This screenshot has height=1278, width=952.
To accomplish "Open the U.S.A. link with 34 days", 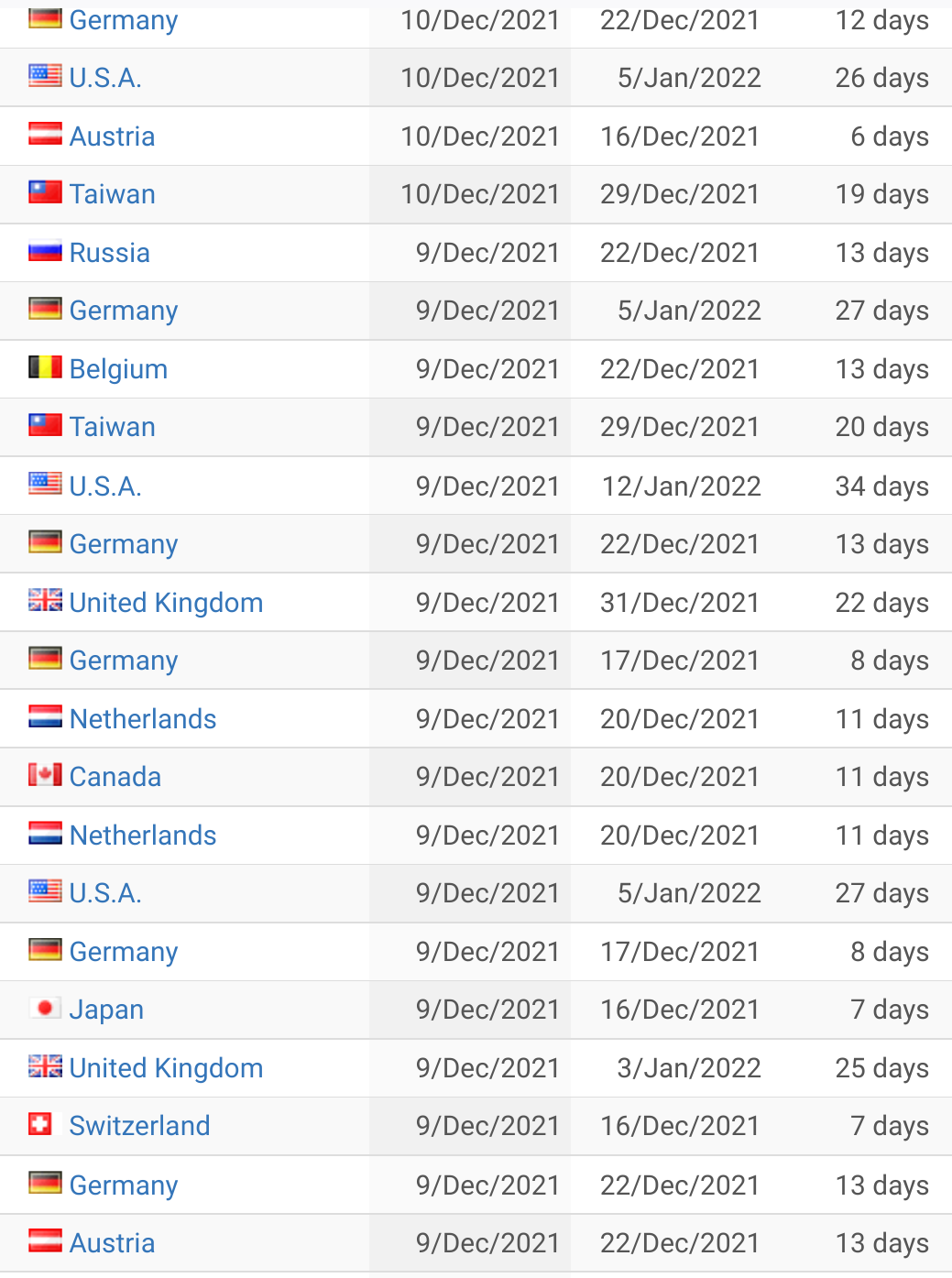I will pyautogui.click(x=105, y=486).
